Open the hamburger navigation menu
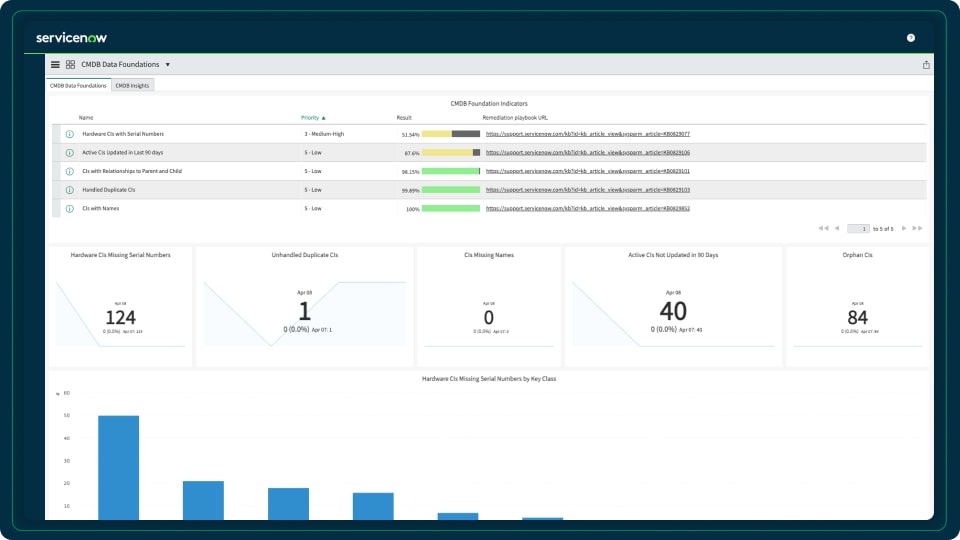The image size is (960, 540). [x=55, y=64]
